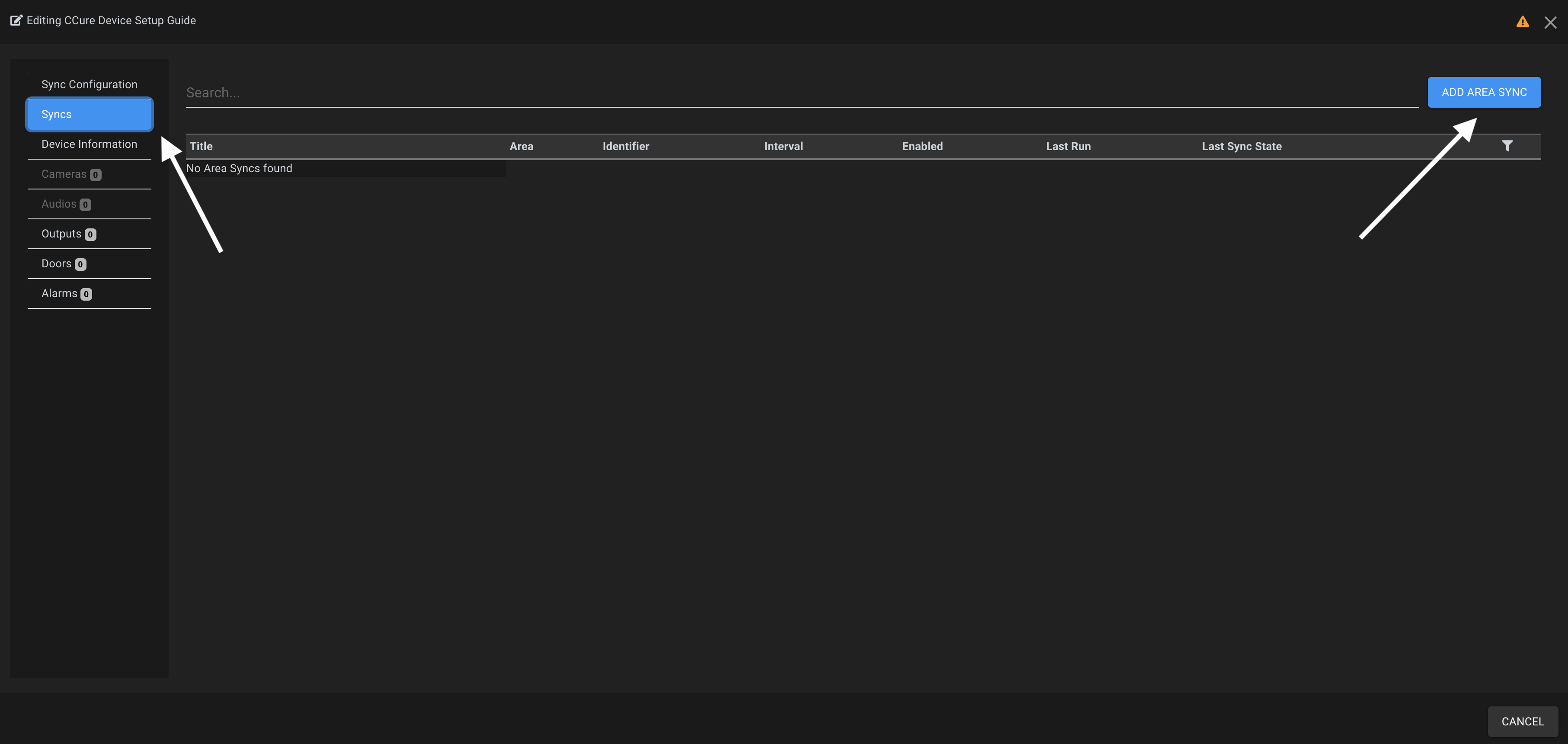Screen dimensions: 1568x744
Task: Focus the Search input field
Action: click(x=802, y=93)
